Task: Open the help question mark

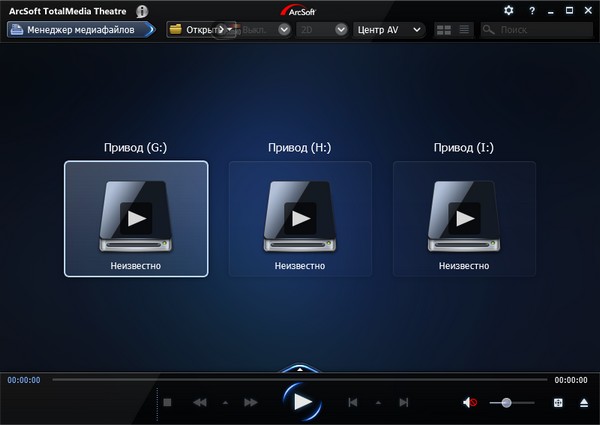Action: (x=532, y=10)
